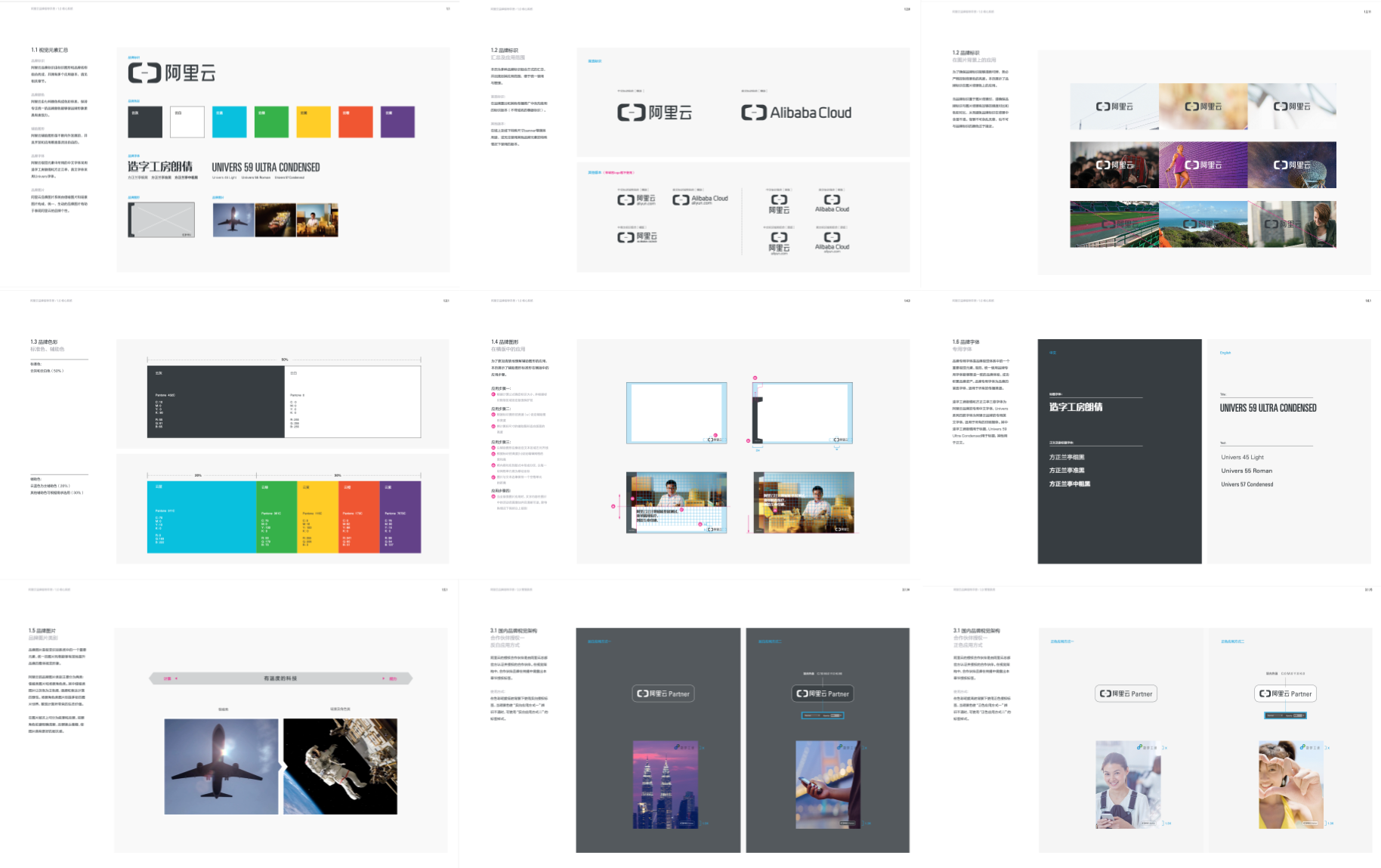Click the '1.5 品牌图片' heading

42,631
